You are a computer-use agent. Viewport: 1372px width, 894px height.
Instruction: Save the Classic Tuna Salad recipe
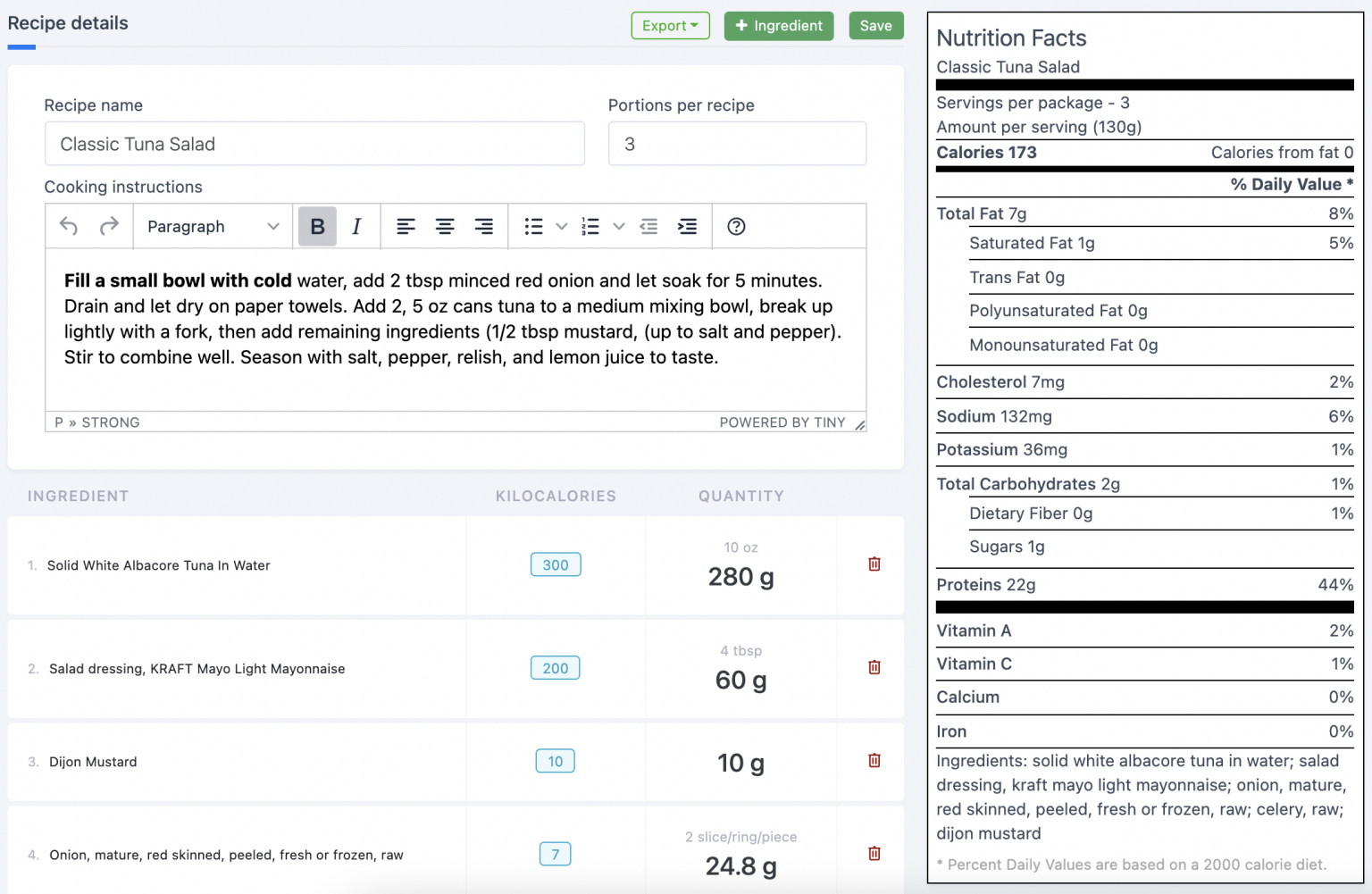tap(875, 25)
